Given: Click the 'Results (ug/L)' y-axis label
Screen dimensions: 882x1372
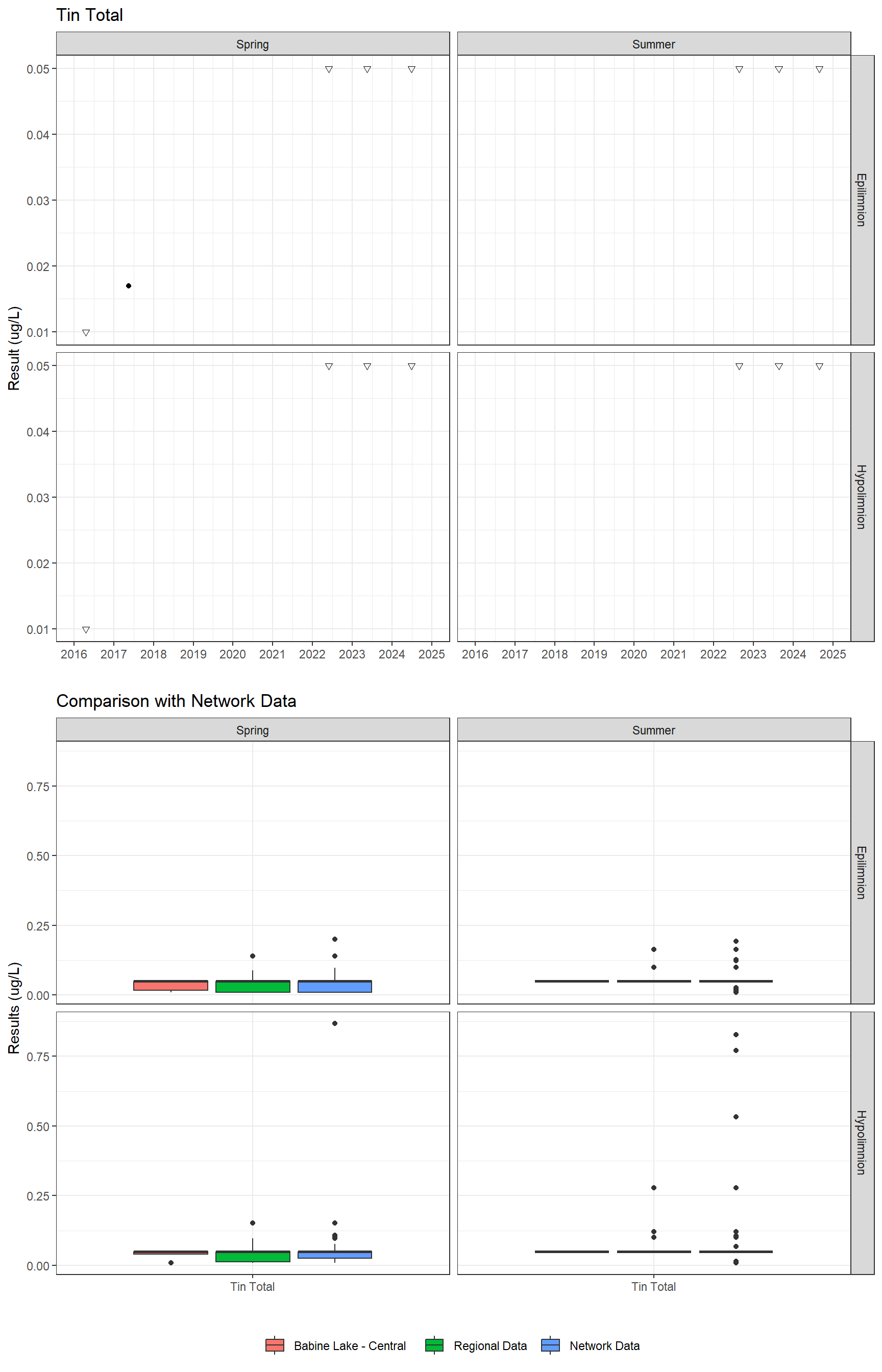Looking at the screenshot, I should 14,1008.
